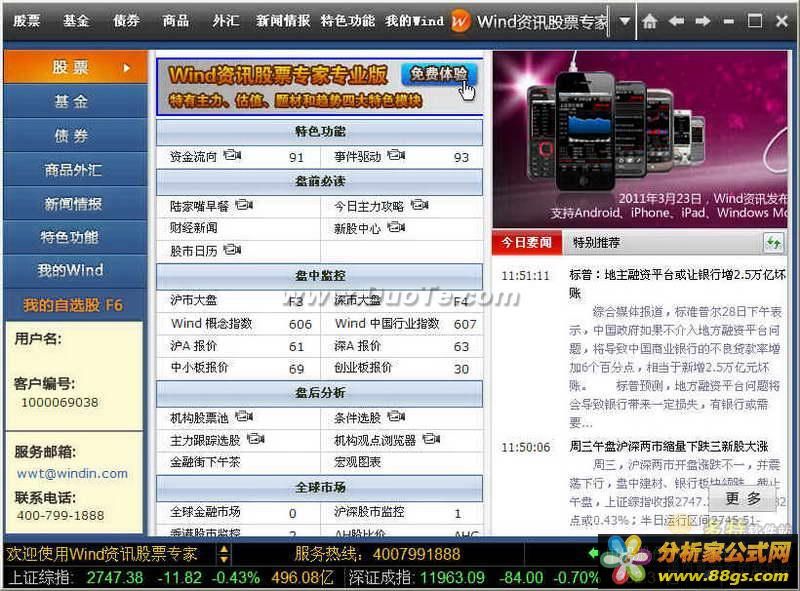Click the camera icon beside 条件选股
Viewport: 800px width, 591px height.
click(396, 416)
